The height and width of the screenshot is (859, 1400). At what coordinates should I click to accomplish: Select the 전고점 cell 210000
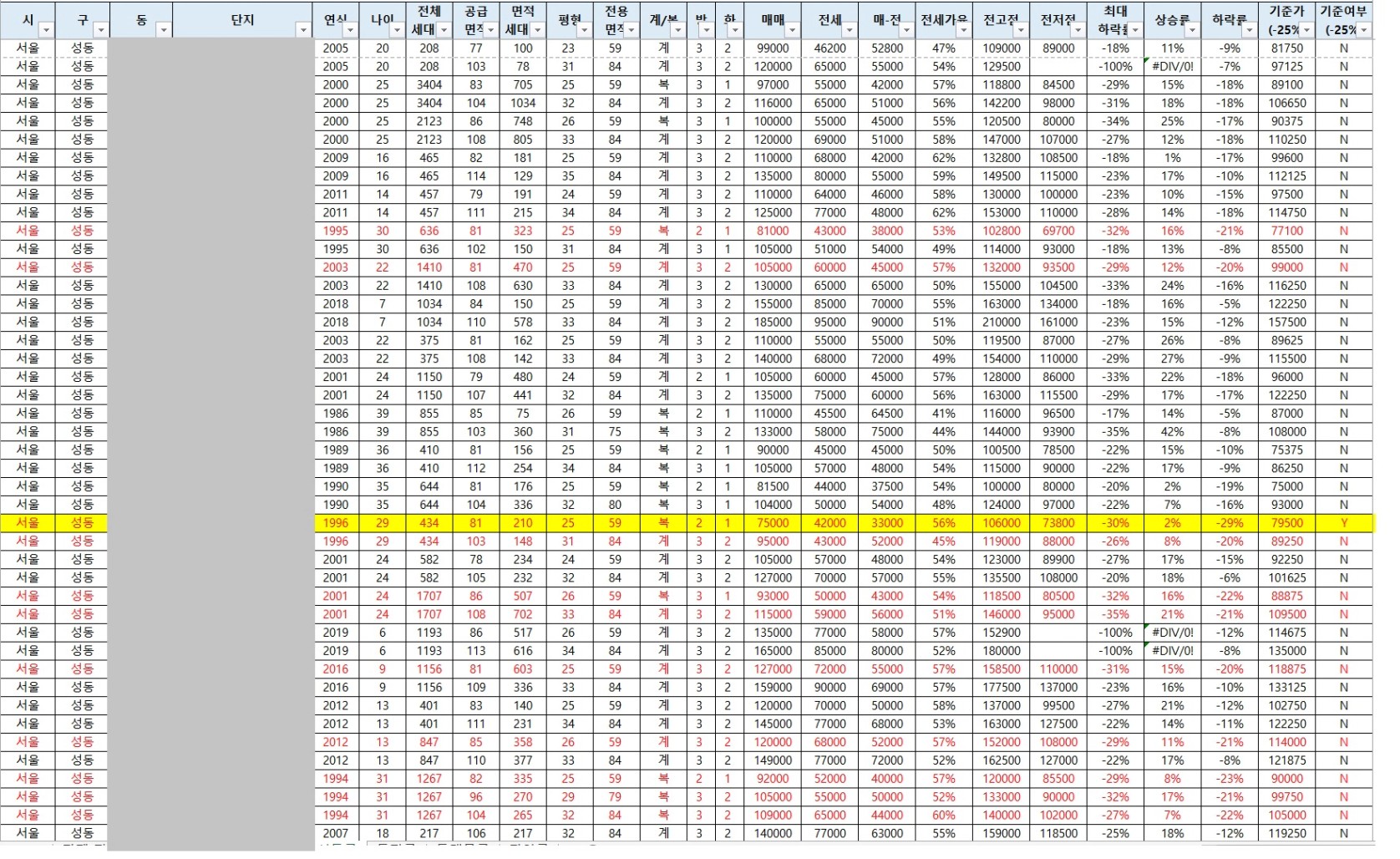coord(1002,322)
